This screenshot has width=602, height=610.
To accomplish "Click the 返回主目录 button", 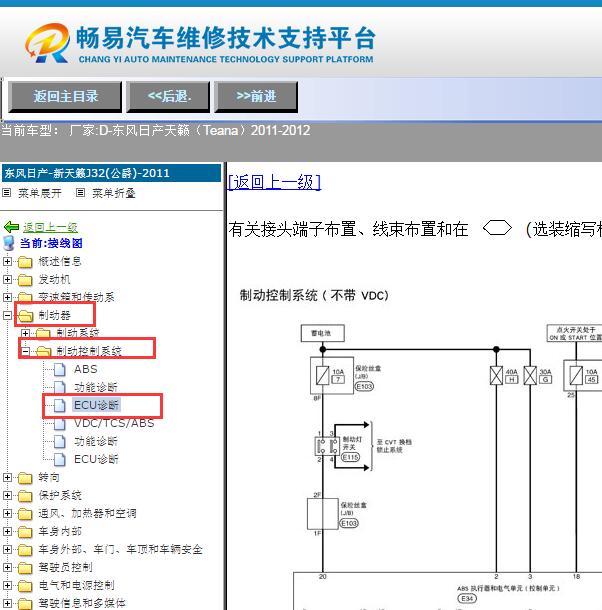I will click(65, 96).
